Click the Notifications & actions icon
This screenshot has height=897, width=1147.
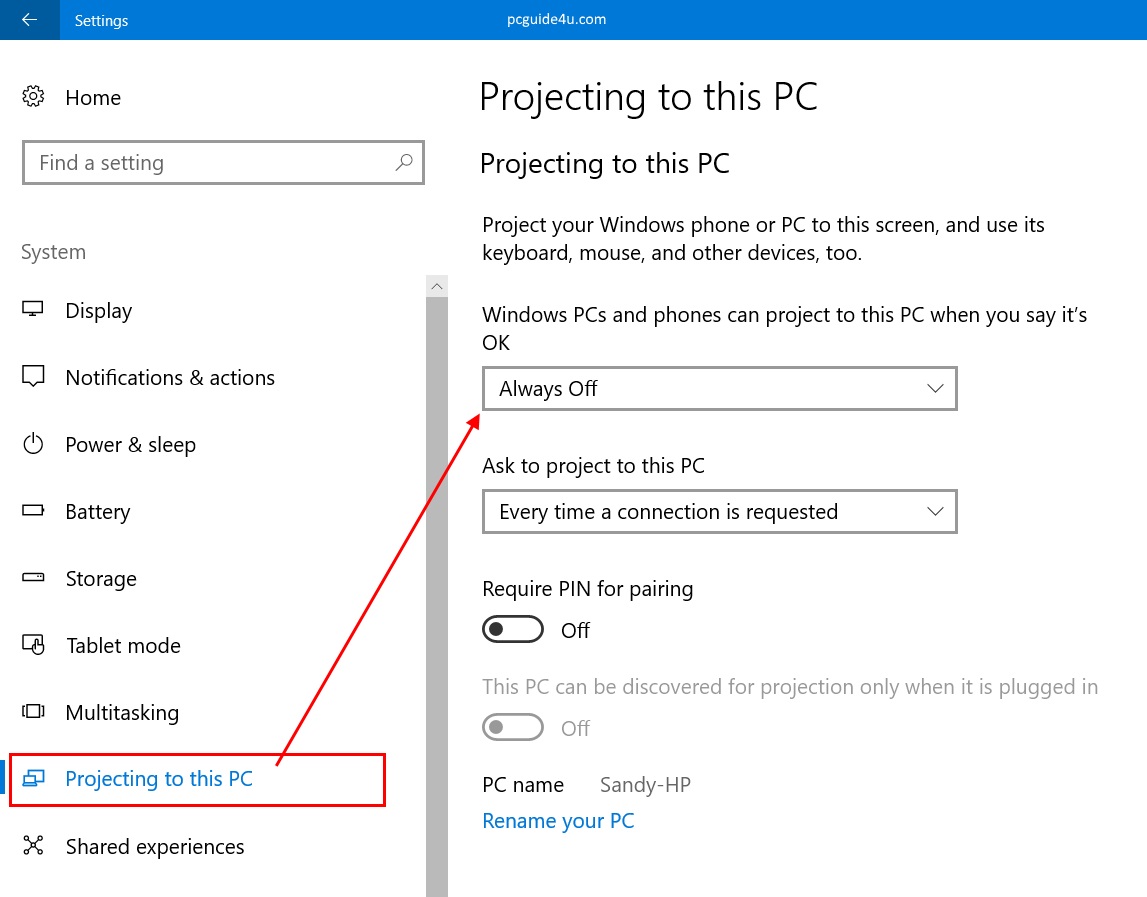pos(33,377)
